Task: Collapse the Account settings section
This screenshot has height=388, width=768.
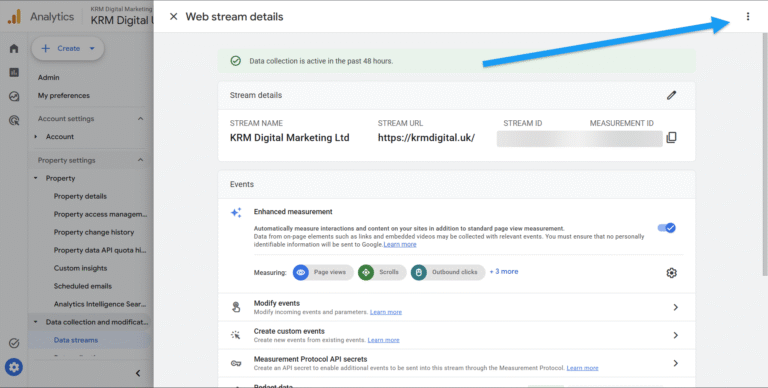Action: coord(141,119)
